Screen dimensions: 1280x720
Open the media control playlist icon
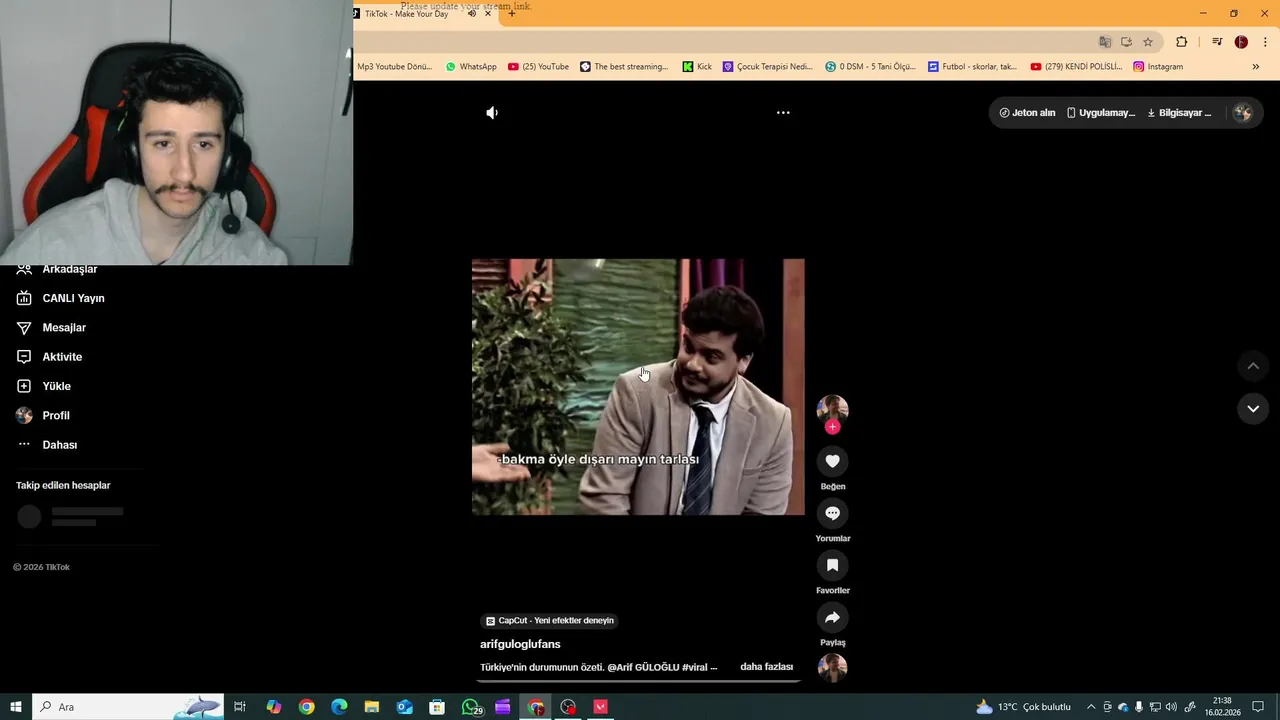[x=1217, y=42]
